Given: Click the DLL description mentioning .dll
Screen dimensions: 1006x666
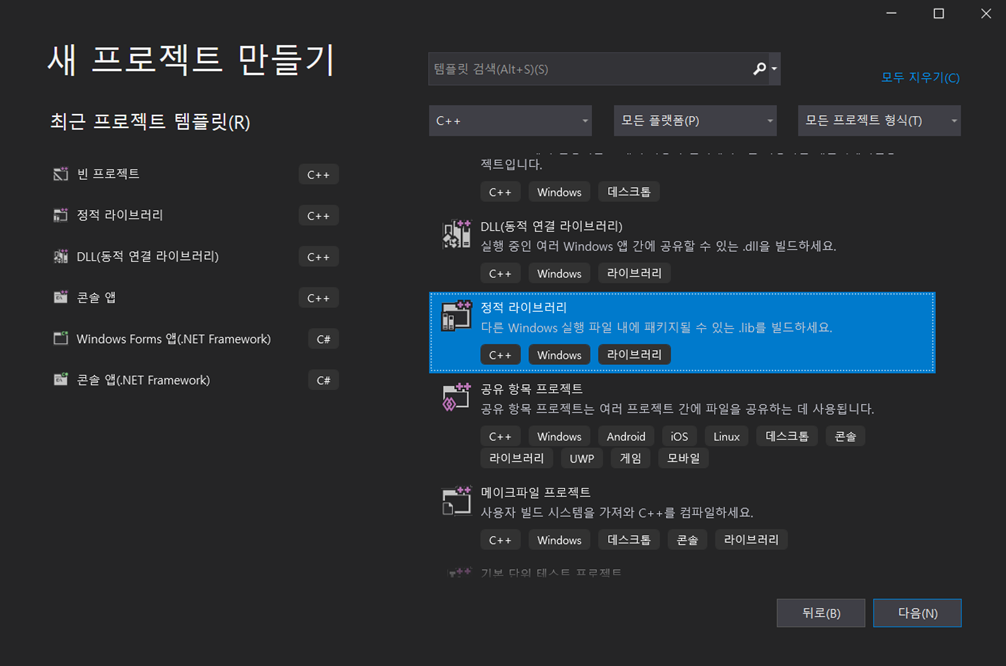Looking at the screenshot, I should (x=658, y=246).
